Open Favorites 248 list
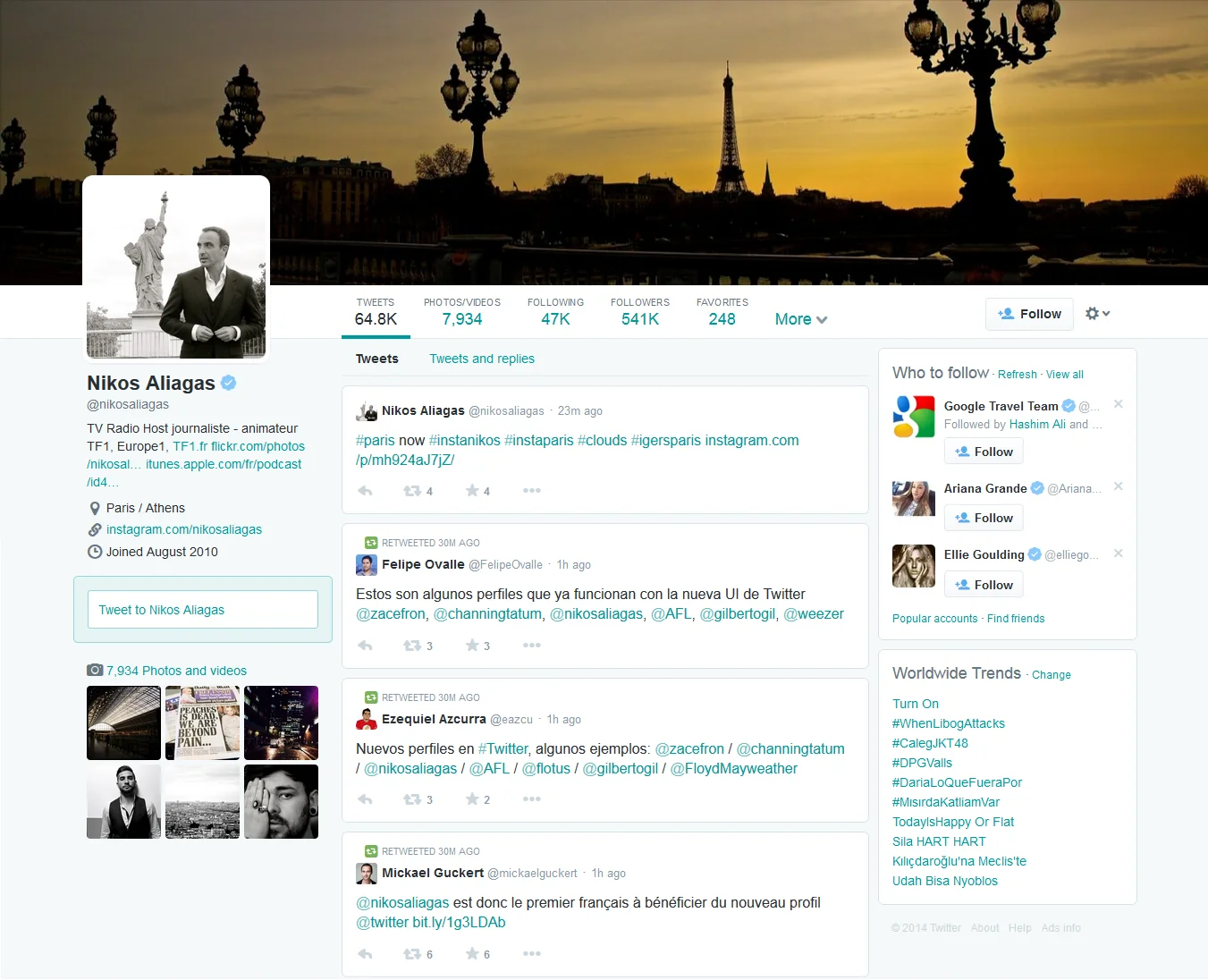 pyautogui.click(x=722, y=313)
